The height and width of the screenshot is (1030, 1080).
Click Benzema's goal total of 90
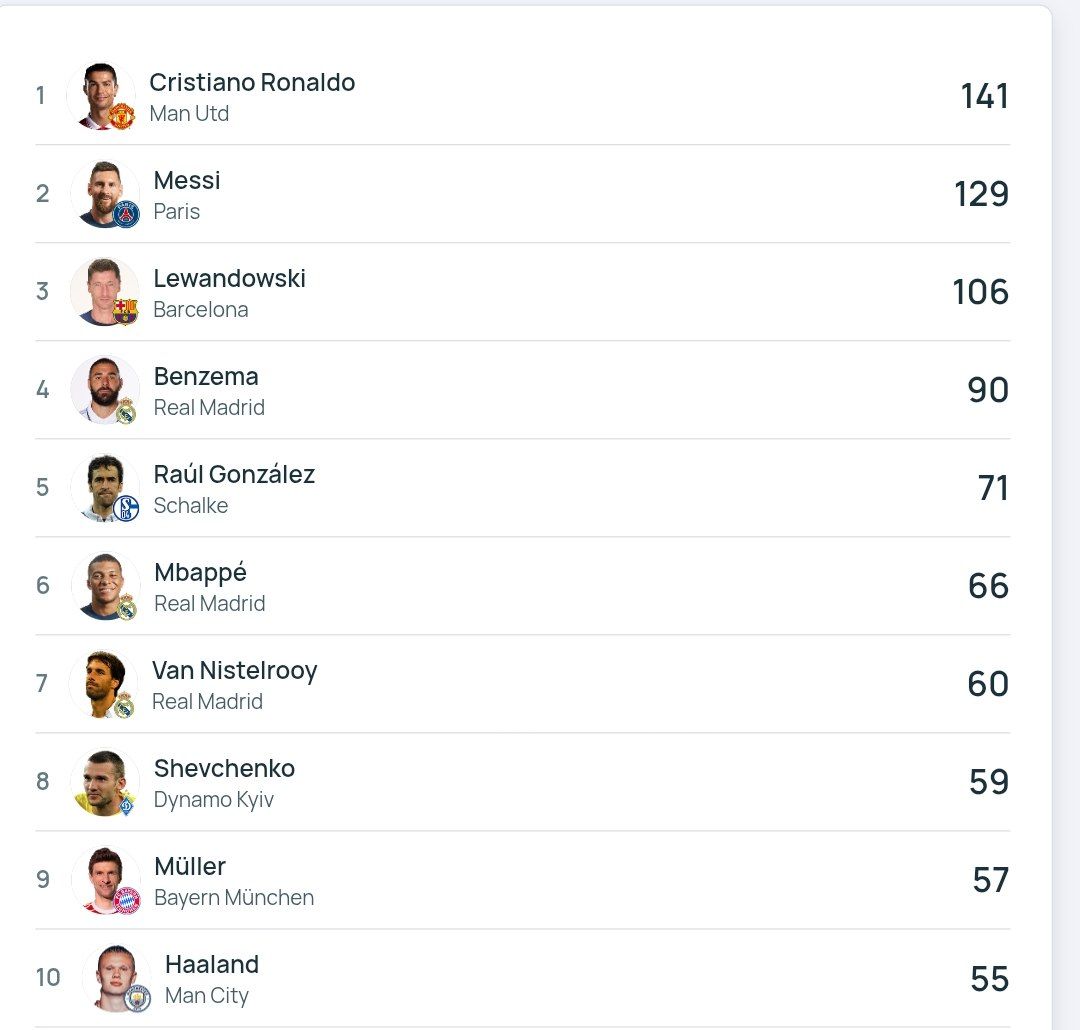987,390
